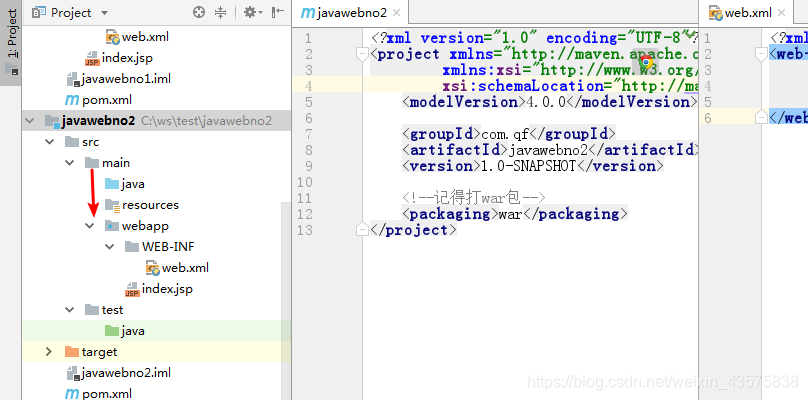The width and height of the screenshot is (808, 400).
Task: Select the orange target folder icon
Action: coord(72,352)
